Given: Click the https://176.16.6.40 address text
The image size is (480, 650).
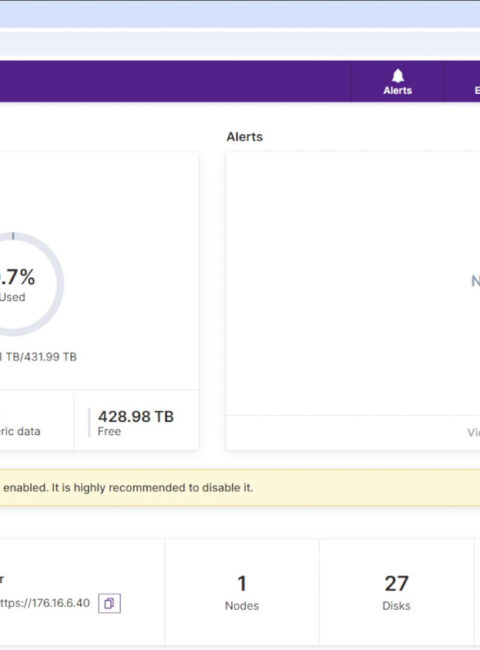Looking at the screenshot, I should coord(45,603).
